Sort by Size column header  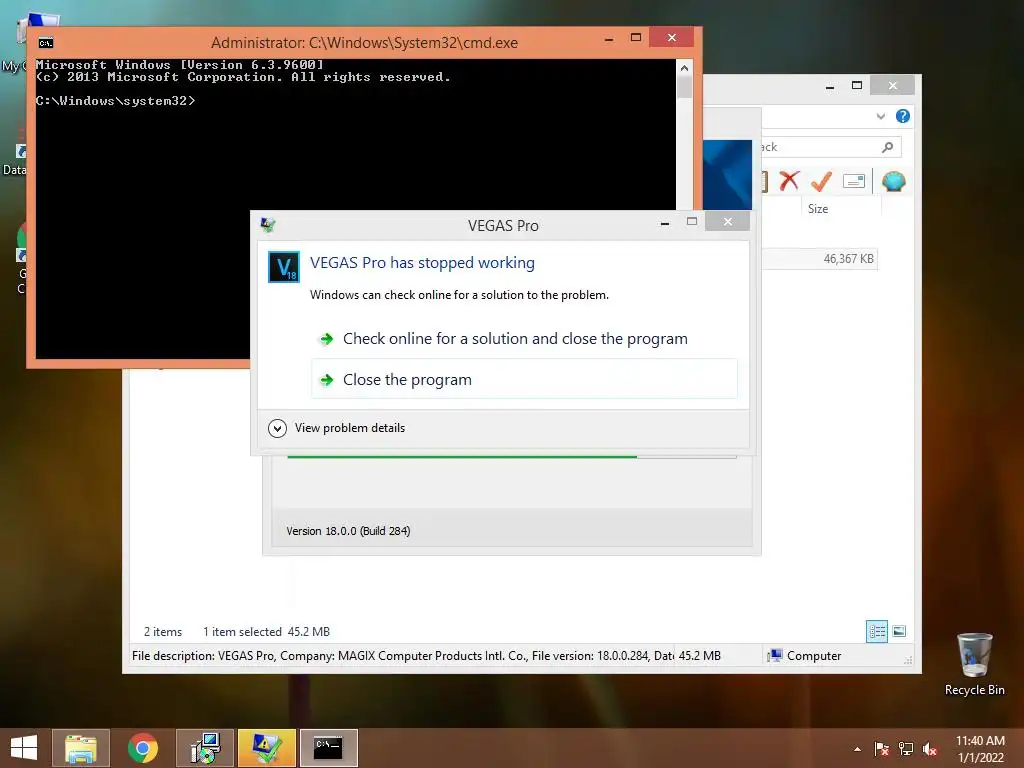point(818,209)
